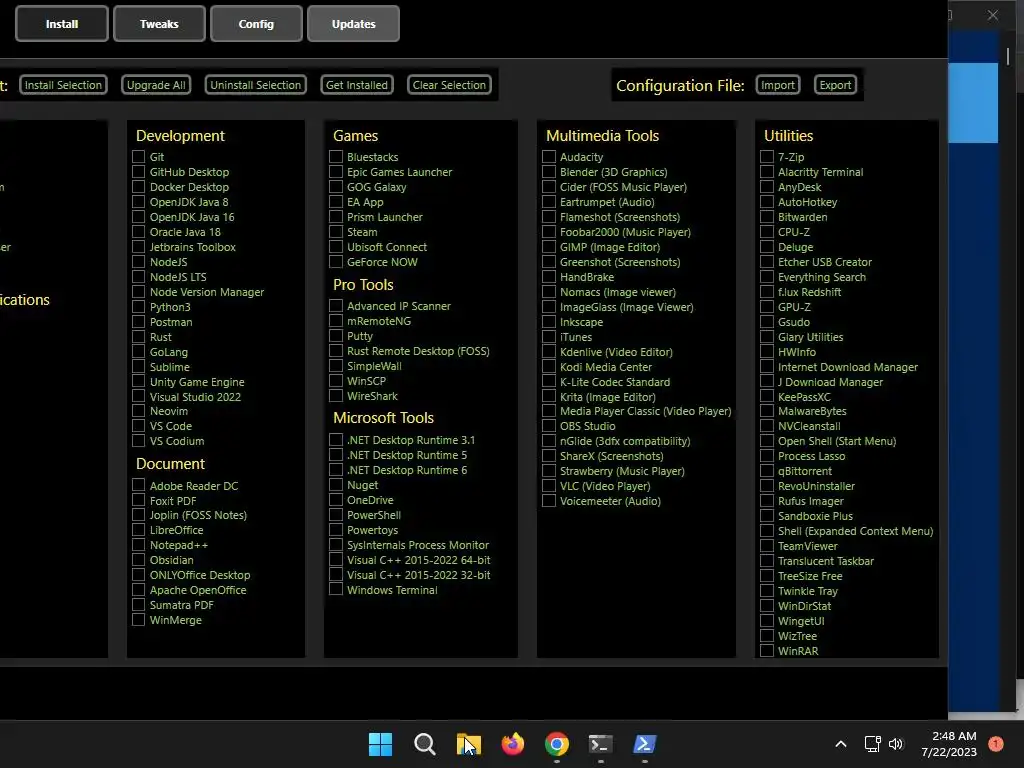Viewport: 1024px width, 768px height.
Task: Enable the PowerShell checkbox
Action: point(336,515)
